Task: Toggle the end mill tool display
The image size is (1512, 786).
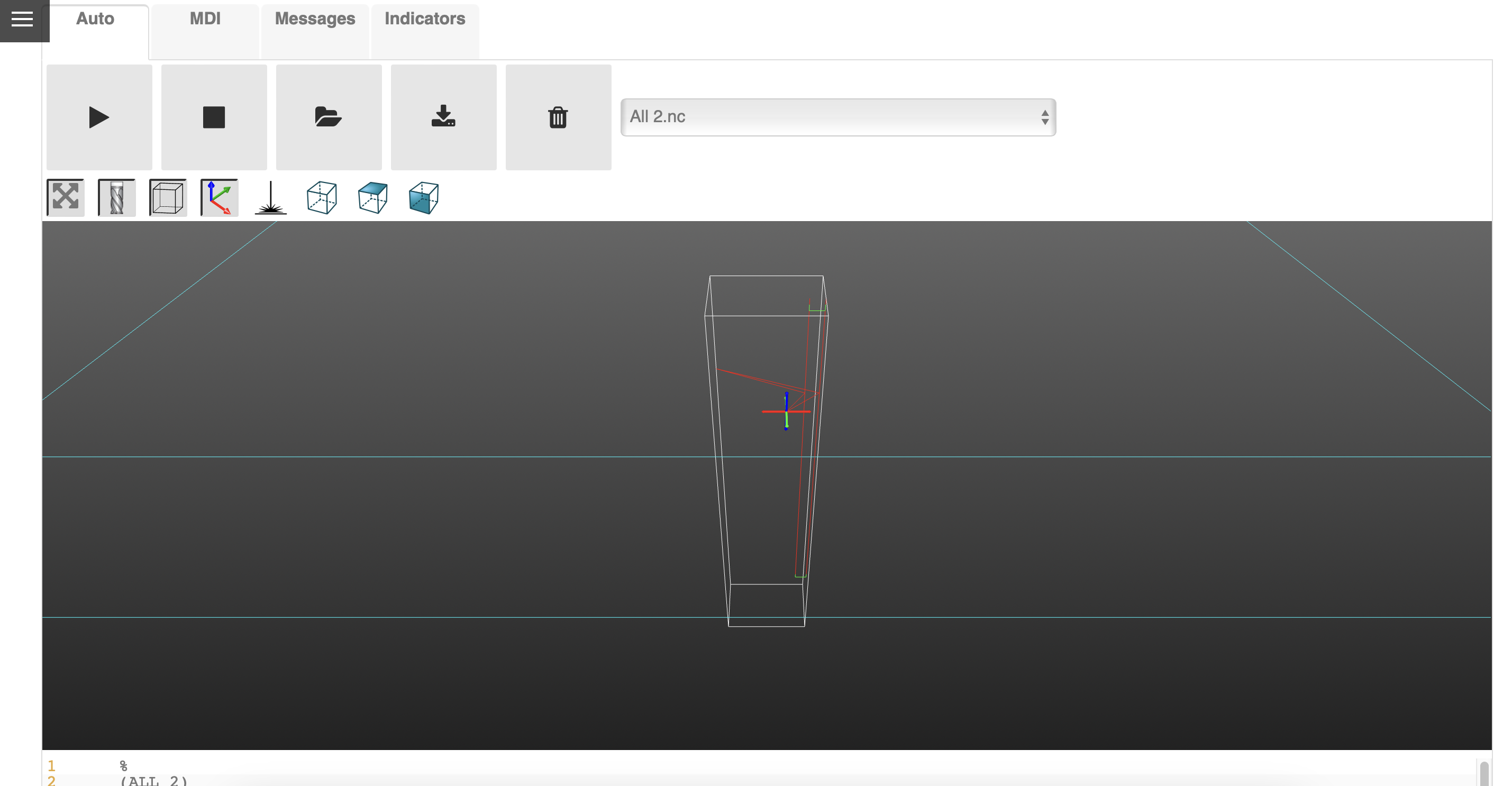Action: pos(117,197)
